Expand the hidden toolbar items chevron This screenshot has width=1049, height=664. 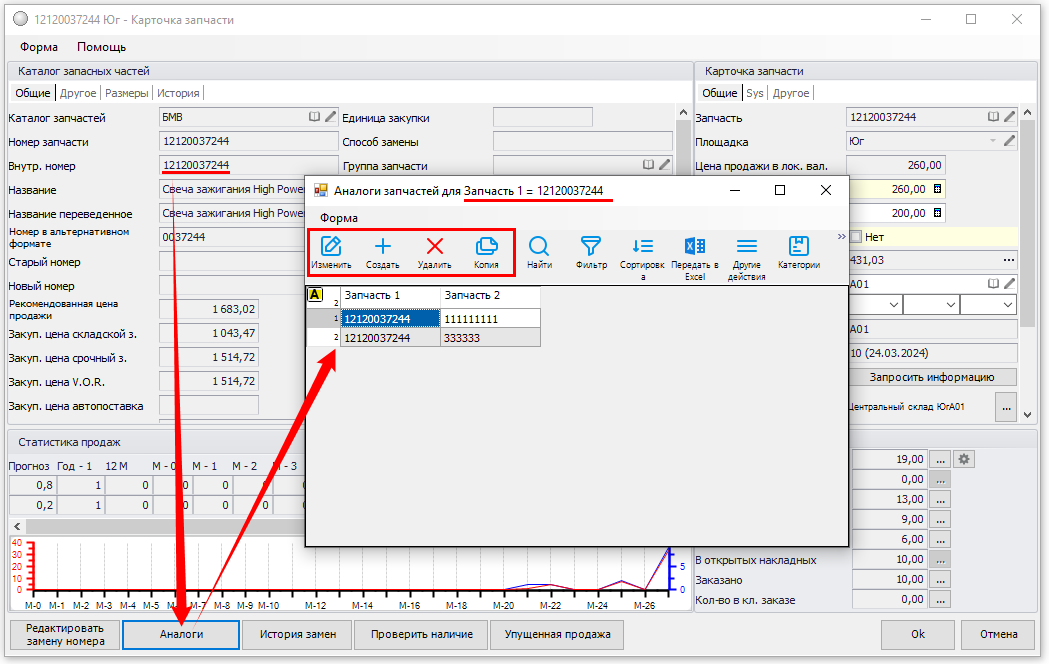pyautogui.click(x=841, y=237)
